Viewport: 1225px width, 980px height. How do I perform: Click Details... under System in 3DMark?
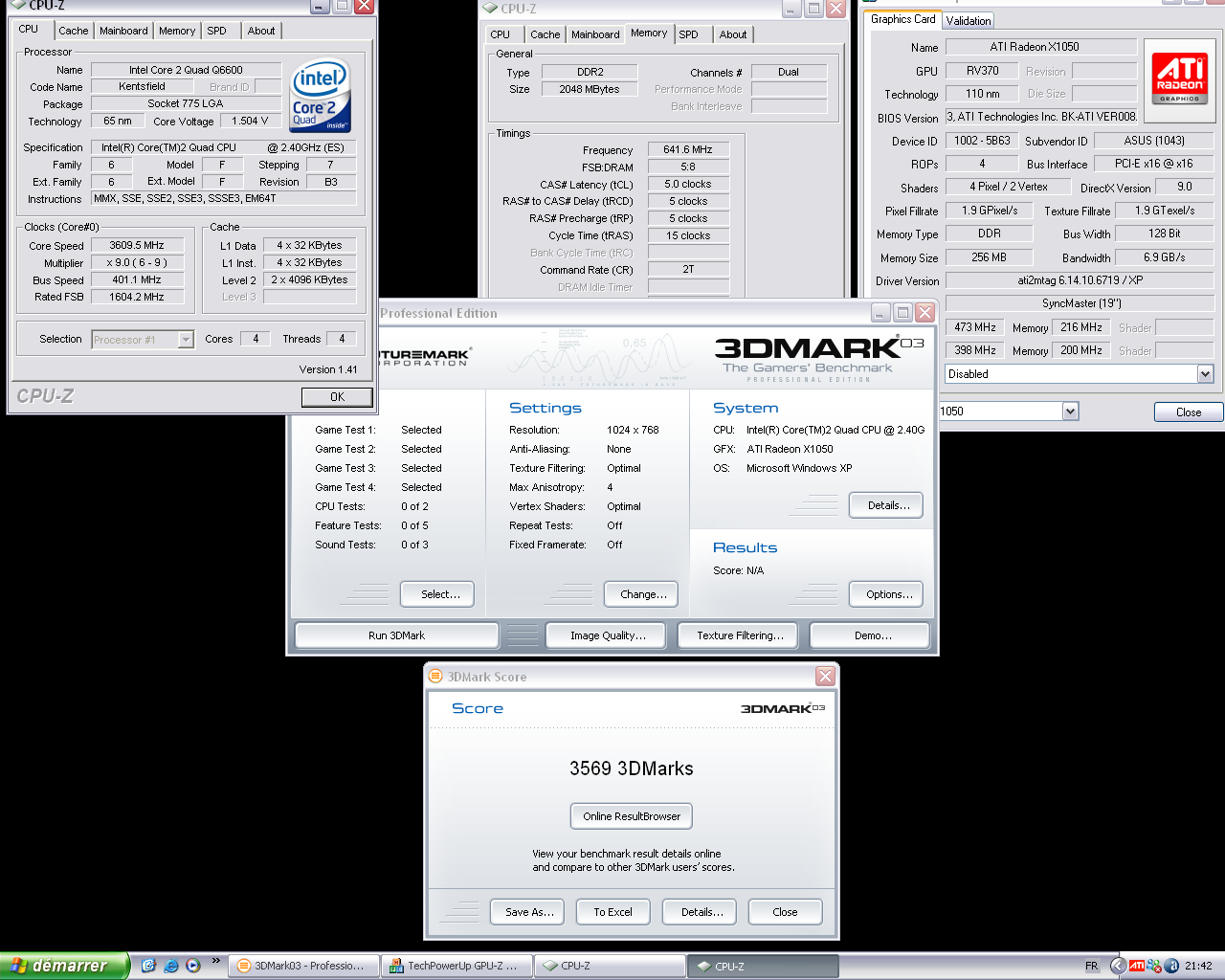tap(888, 505)
